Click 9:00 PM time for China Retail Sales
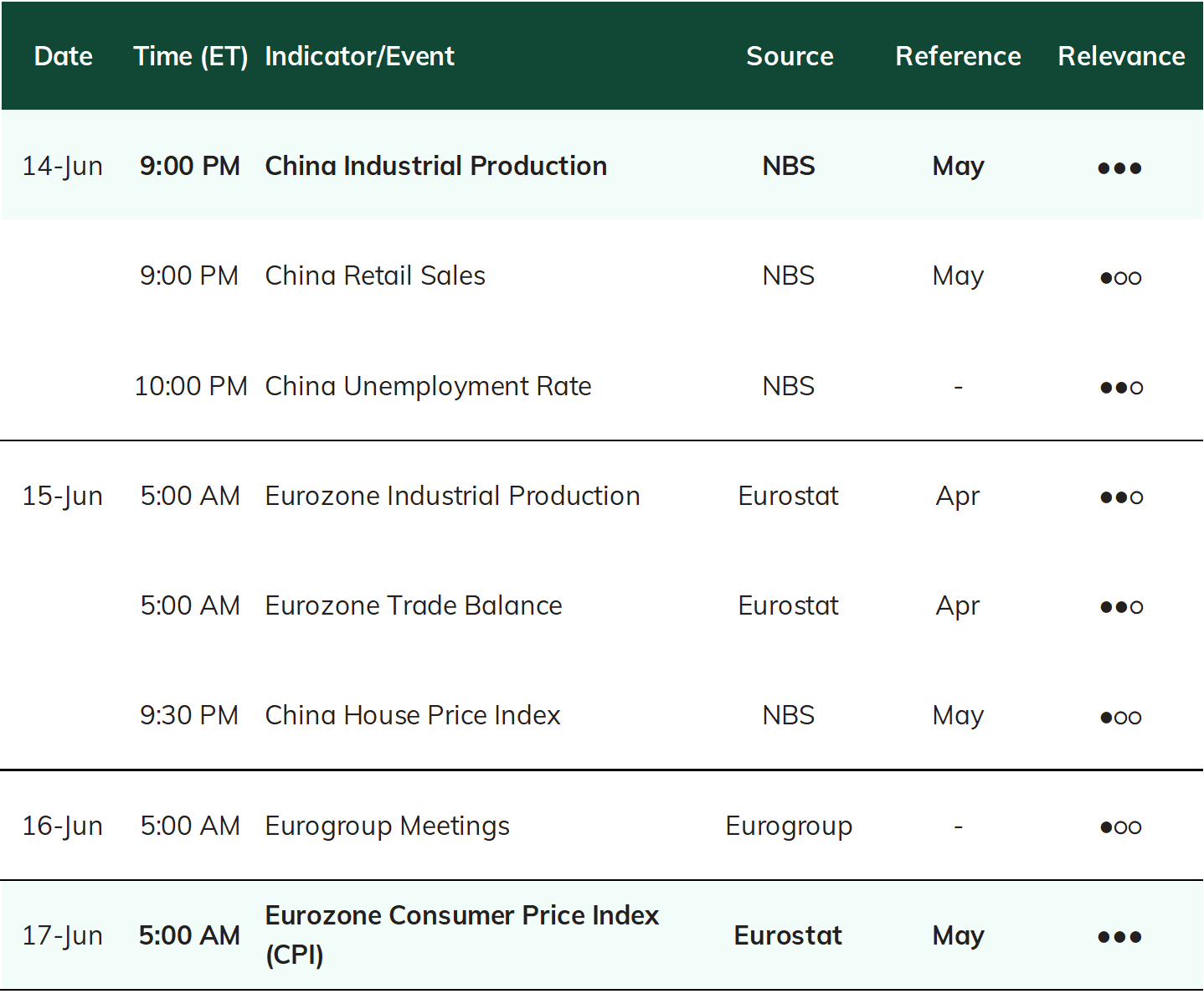 click(189, 275)
